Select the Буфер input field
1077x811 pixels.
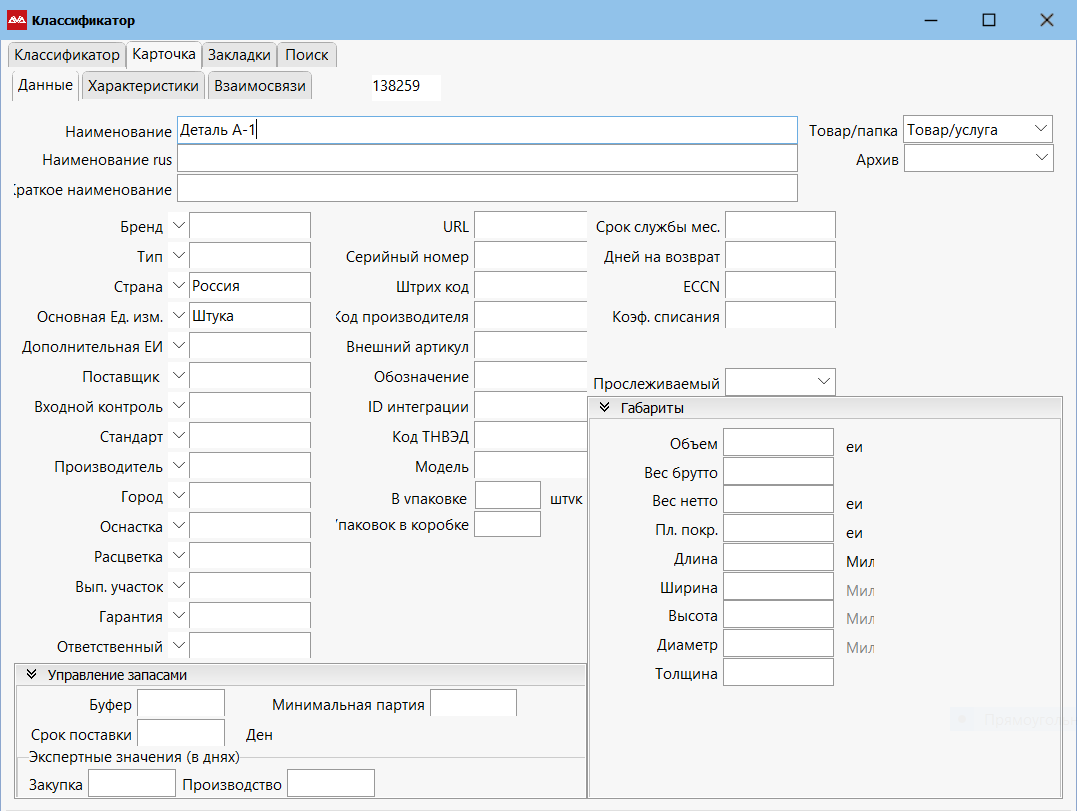coord(180,704)
